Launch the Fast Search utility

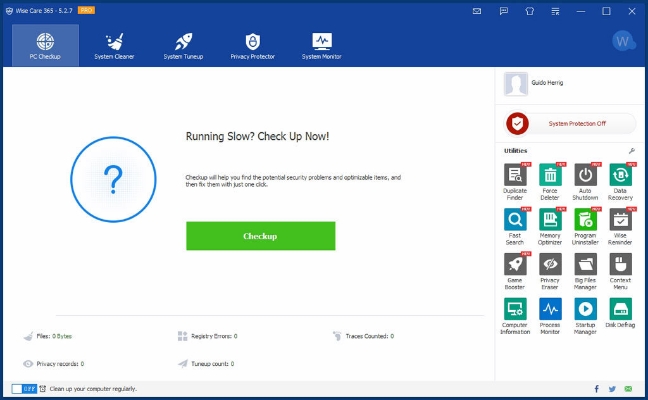515,226
